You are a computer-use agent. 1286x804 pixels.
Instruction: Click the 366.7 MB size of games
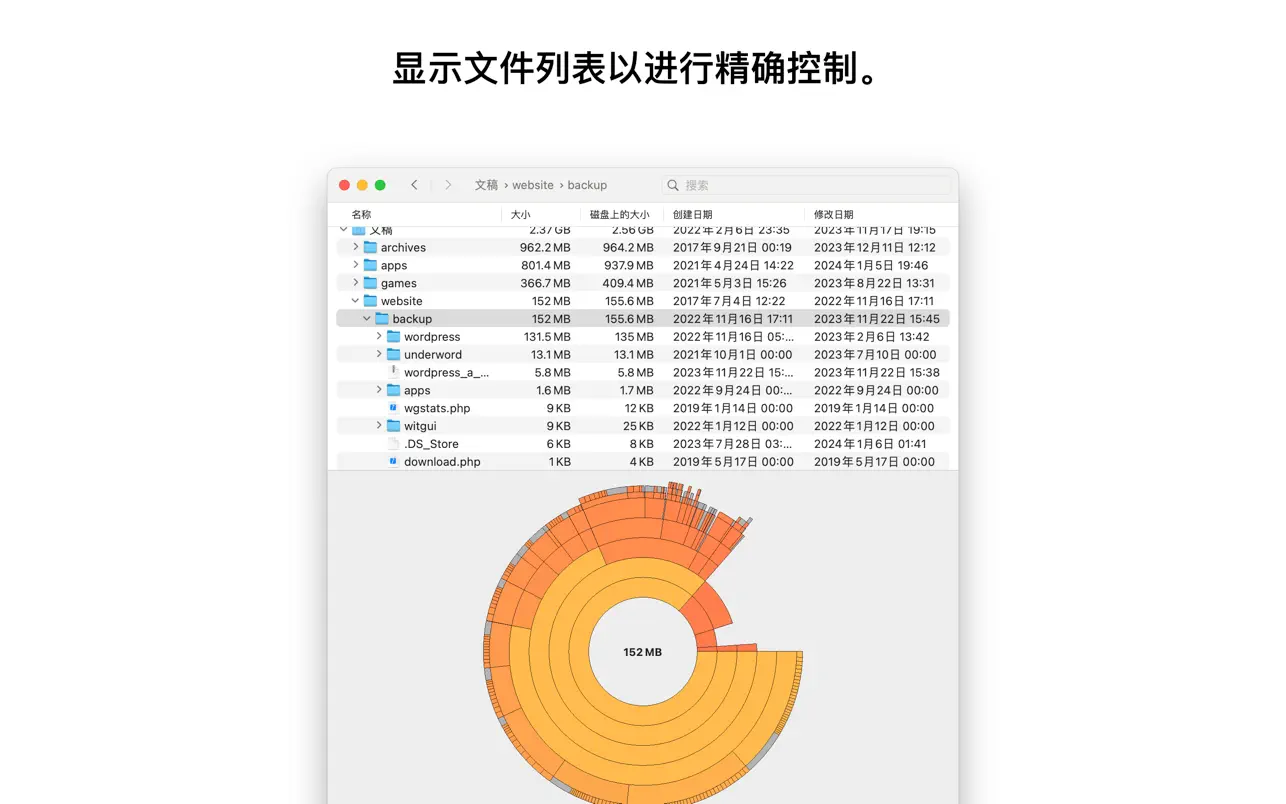546,283
